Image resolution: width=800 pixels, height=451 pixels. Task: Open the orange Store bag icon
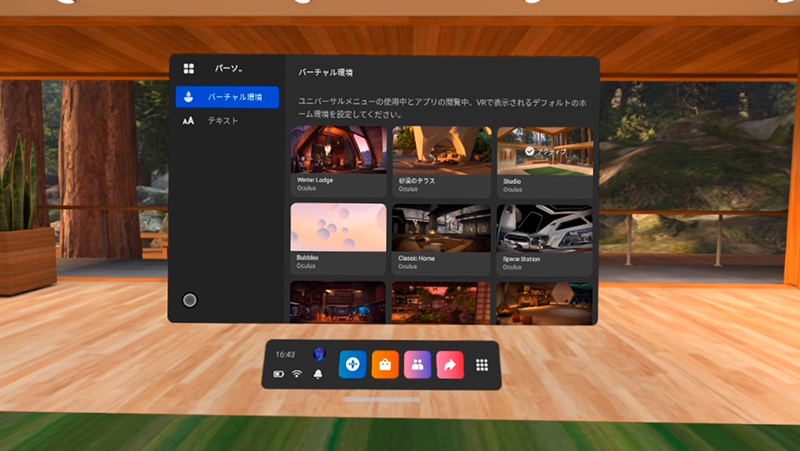click(x=385, y=364)
